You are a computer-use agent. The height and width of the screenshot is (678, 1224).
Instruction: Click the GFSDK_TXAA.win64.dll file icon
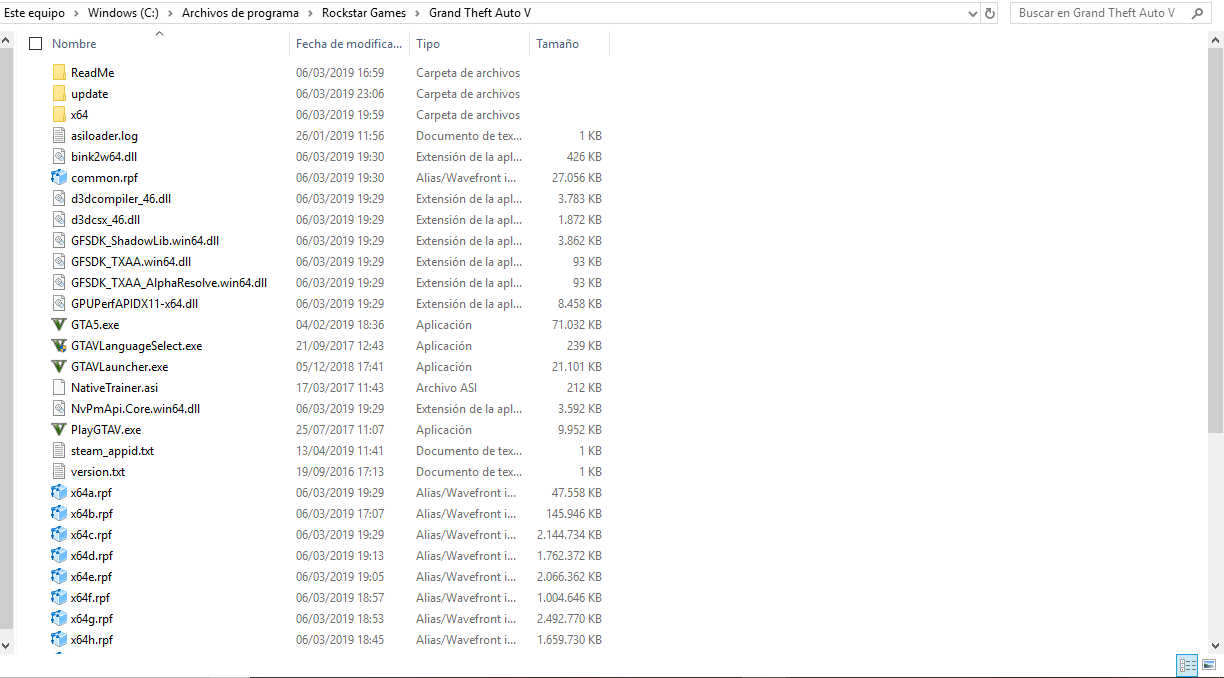pyautogui.click(x=59, y=262)
